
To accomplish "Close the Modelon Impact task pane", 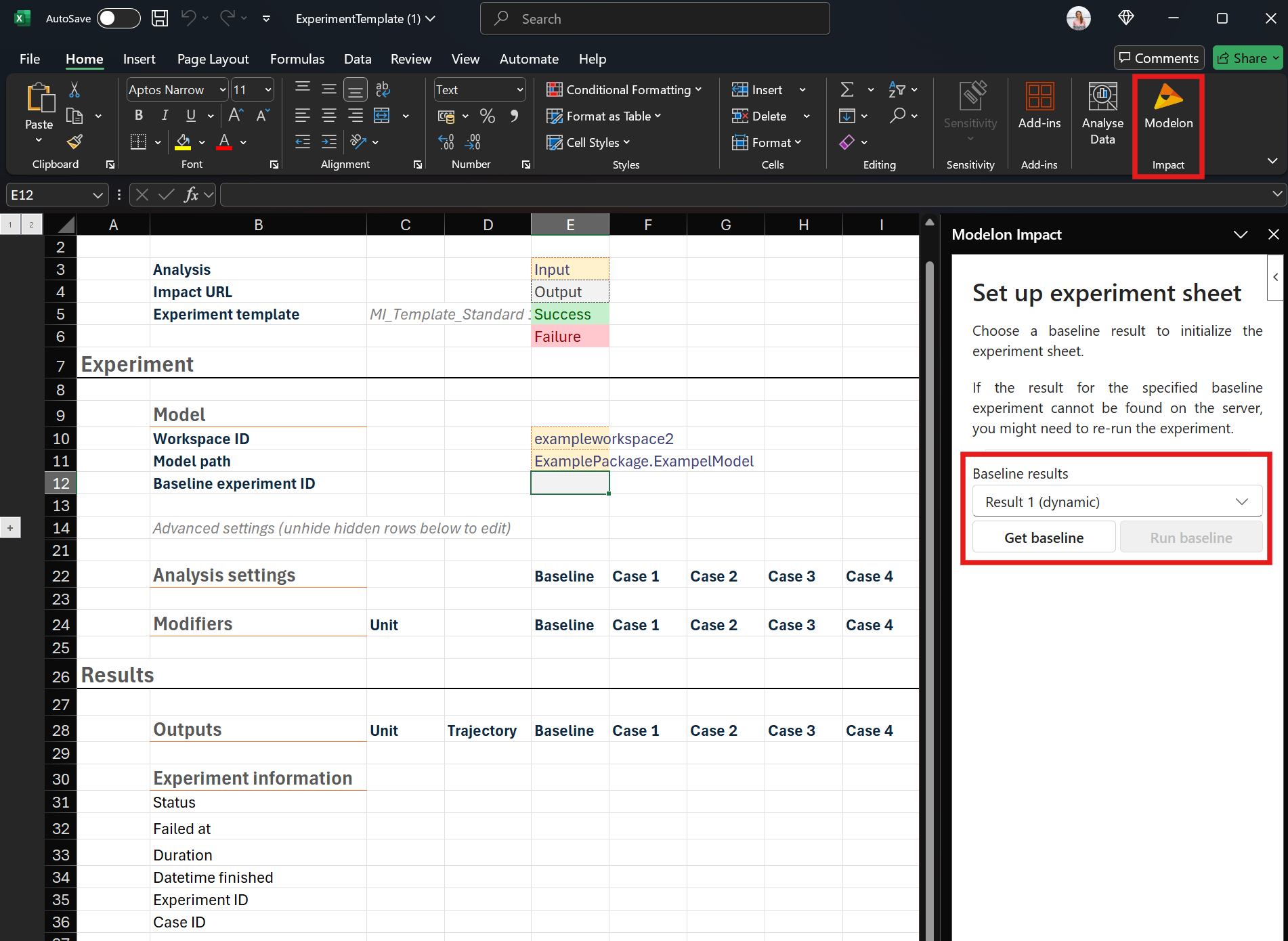I will (x=1273, y=234).
